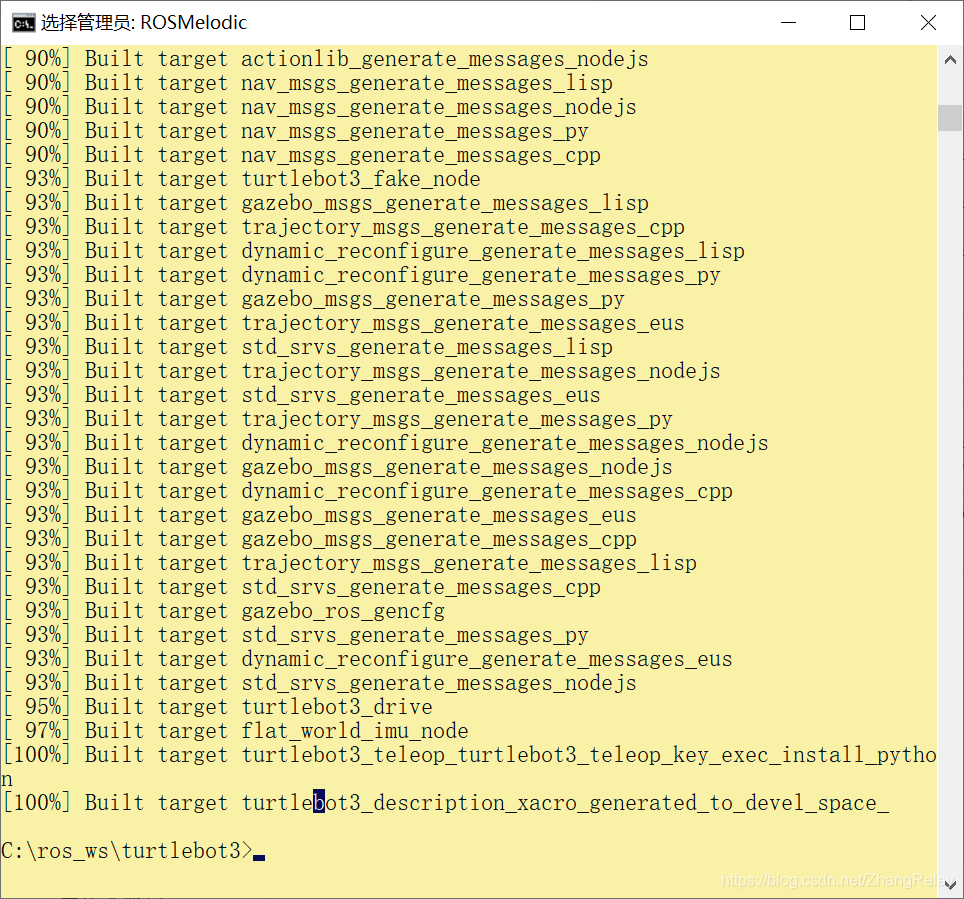This screenshot has height=899, width=964.
Task: Click the text 'nav_msgs_generate_messages_cpp'
Action: [421, 156]
